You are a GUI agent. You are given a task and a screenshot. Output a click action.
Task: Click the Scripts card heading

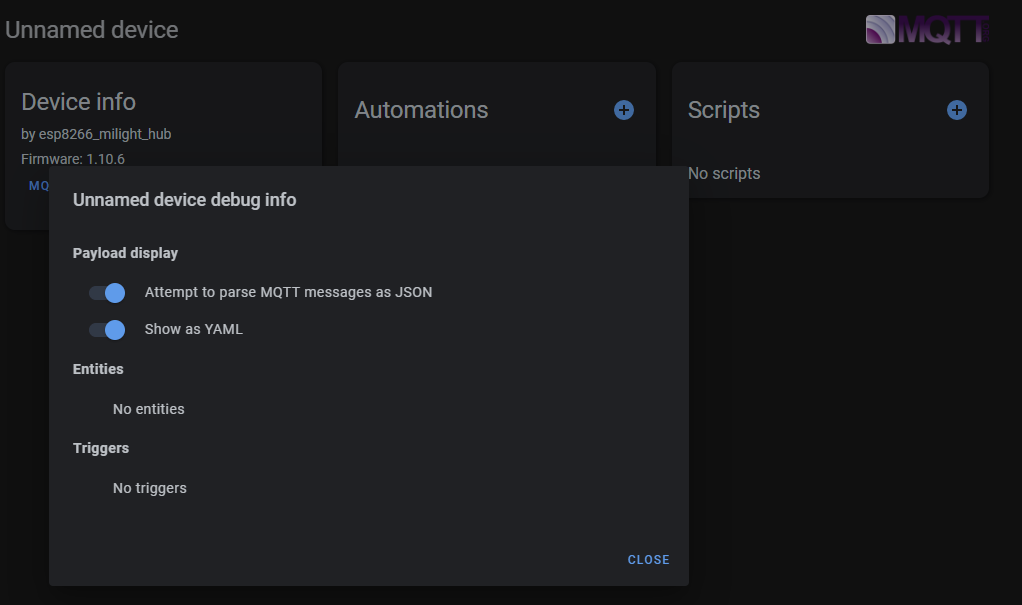point(723,110)
